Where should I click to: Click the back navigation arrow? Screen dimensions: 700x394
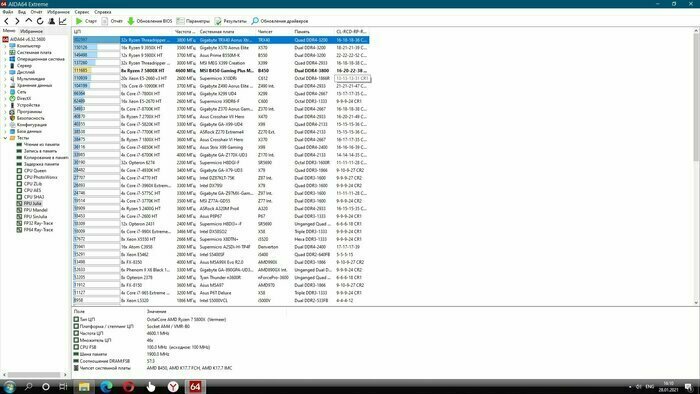pos(6,21)
